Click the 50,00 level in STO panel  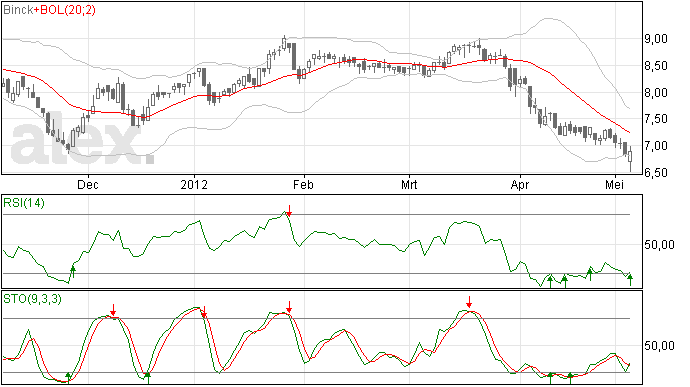pyautogui.click(x=659, y=346)
